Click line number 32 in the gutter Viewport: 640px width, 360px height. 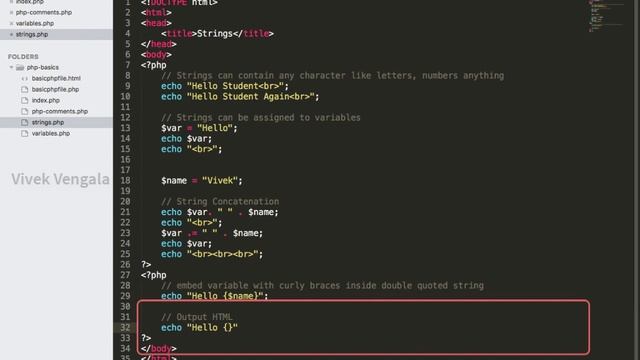[x=125, y=327]
